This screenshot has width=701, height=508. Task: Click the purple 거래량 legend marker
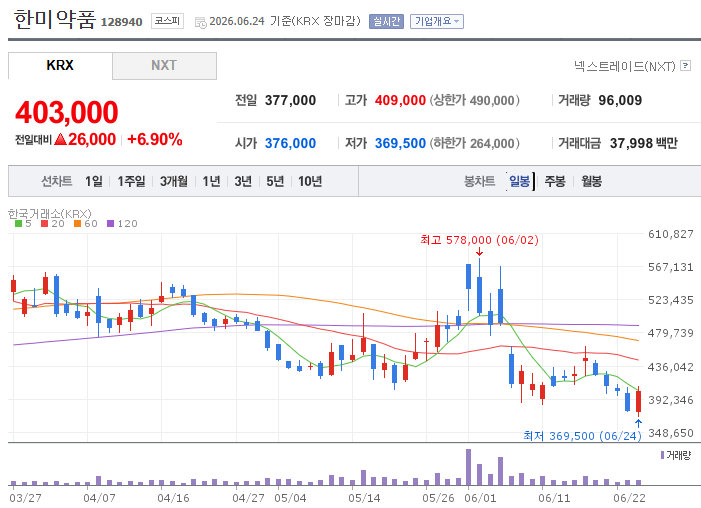663,455
